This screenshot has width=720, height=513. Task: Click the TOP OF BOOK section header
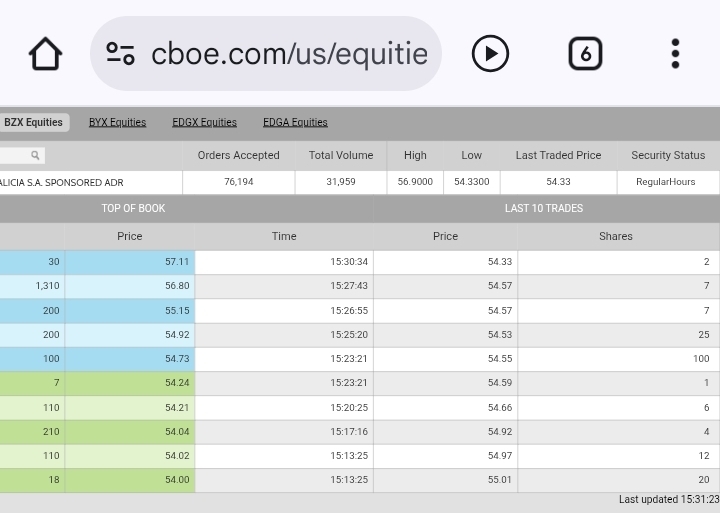133,208
